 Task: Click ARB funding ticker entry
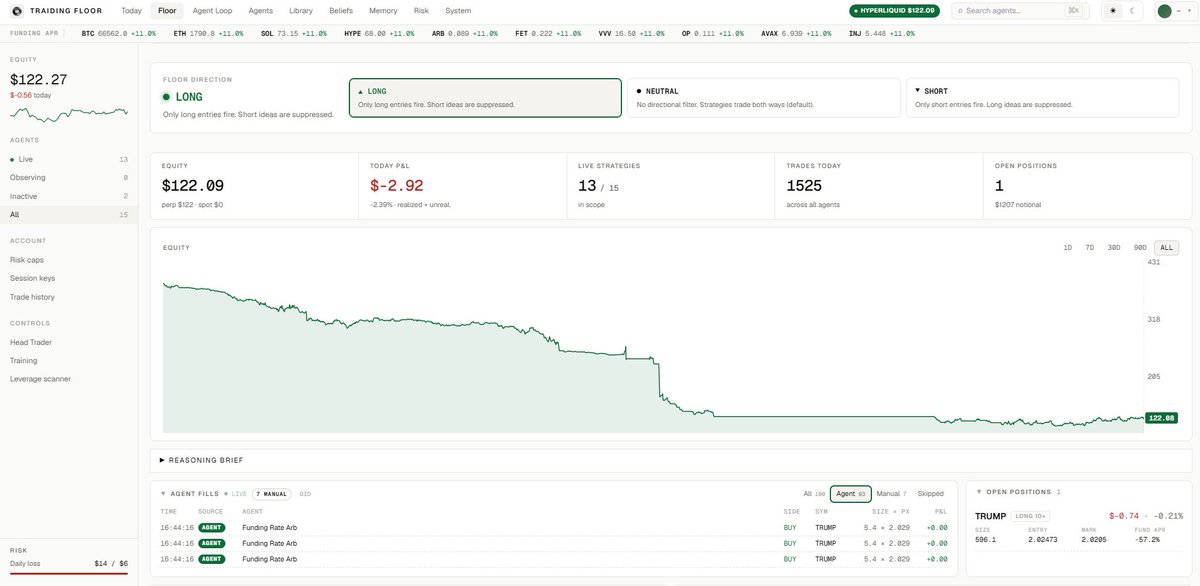point(465,33)
